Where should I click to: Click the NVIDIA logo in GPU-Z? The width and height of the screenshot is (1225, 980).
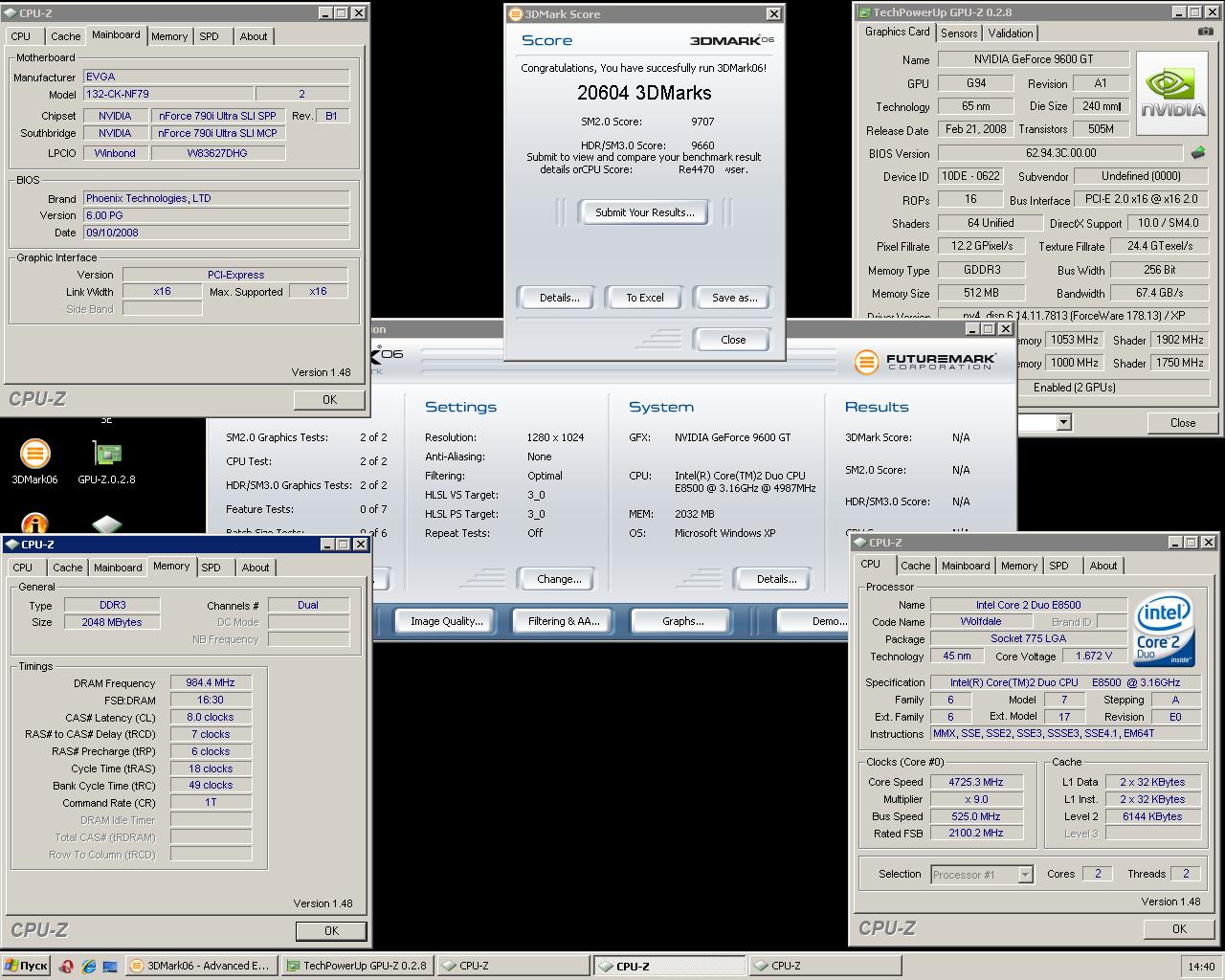[x=1172, y=96]
